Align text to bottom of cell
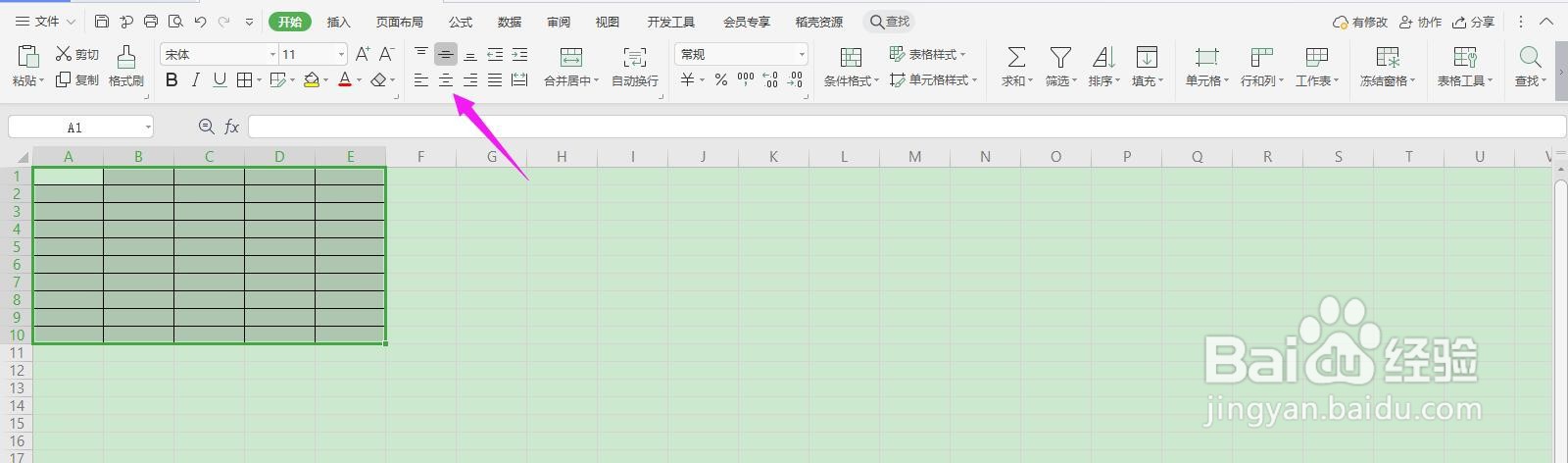Image resolution: width=1568 pixels, height=463 pixels. point(470,54)
